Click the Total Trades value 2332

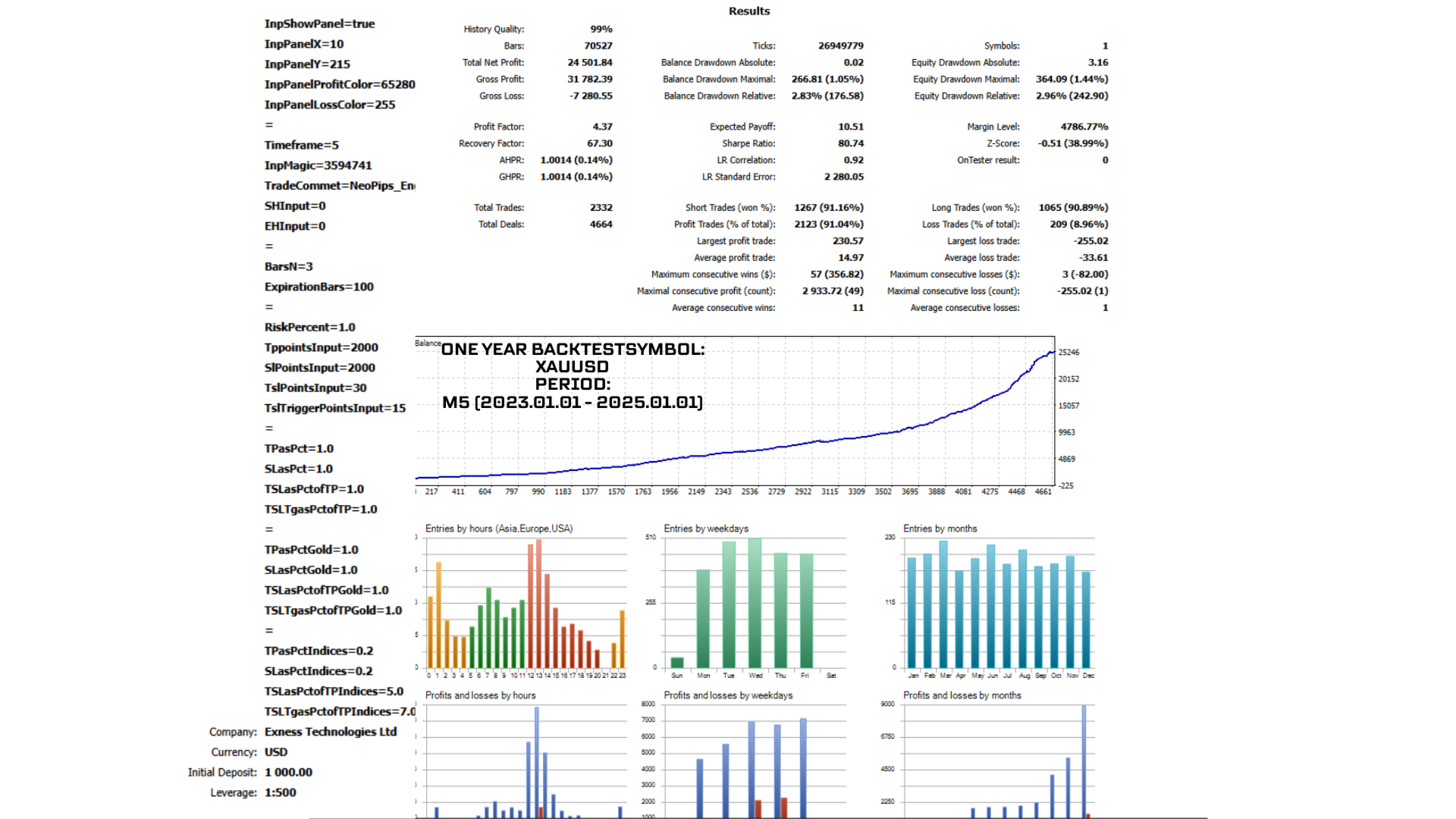[601, 208]
